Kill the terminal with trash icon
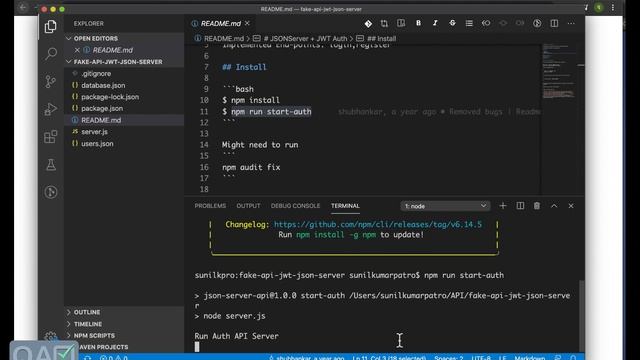Viewport: 640px width, 360px height. [537, 206]
